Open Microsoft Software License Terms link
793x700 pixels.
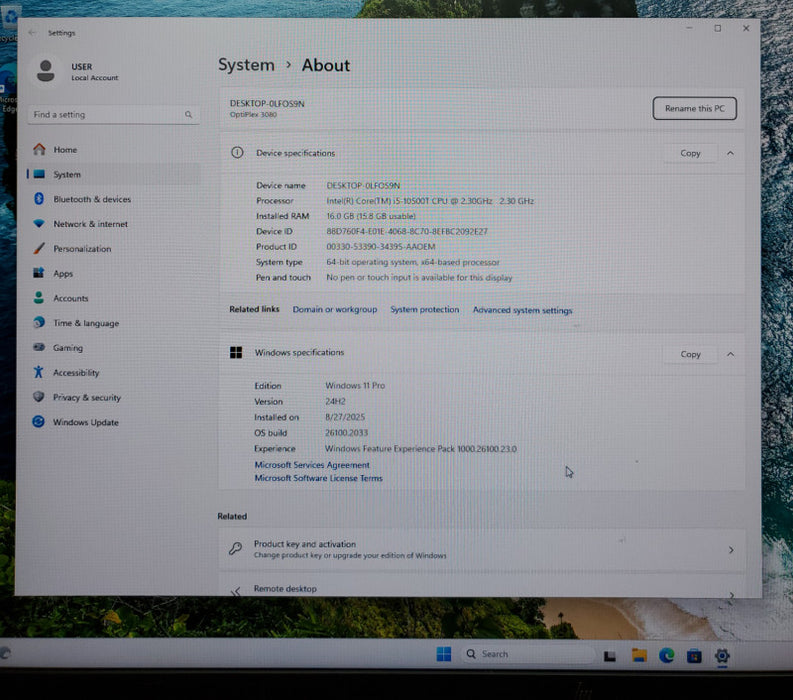click(x=319, y=478)
